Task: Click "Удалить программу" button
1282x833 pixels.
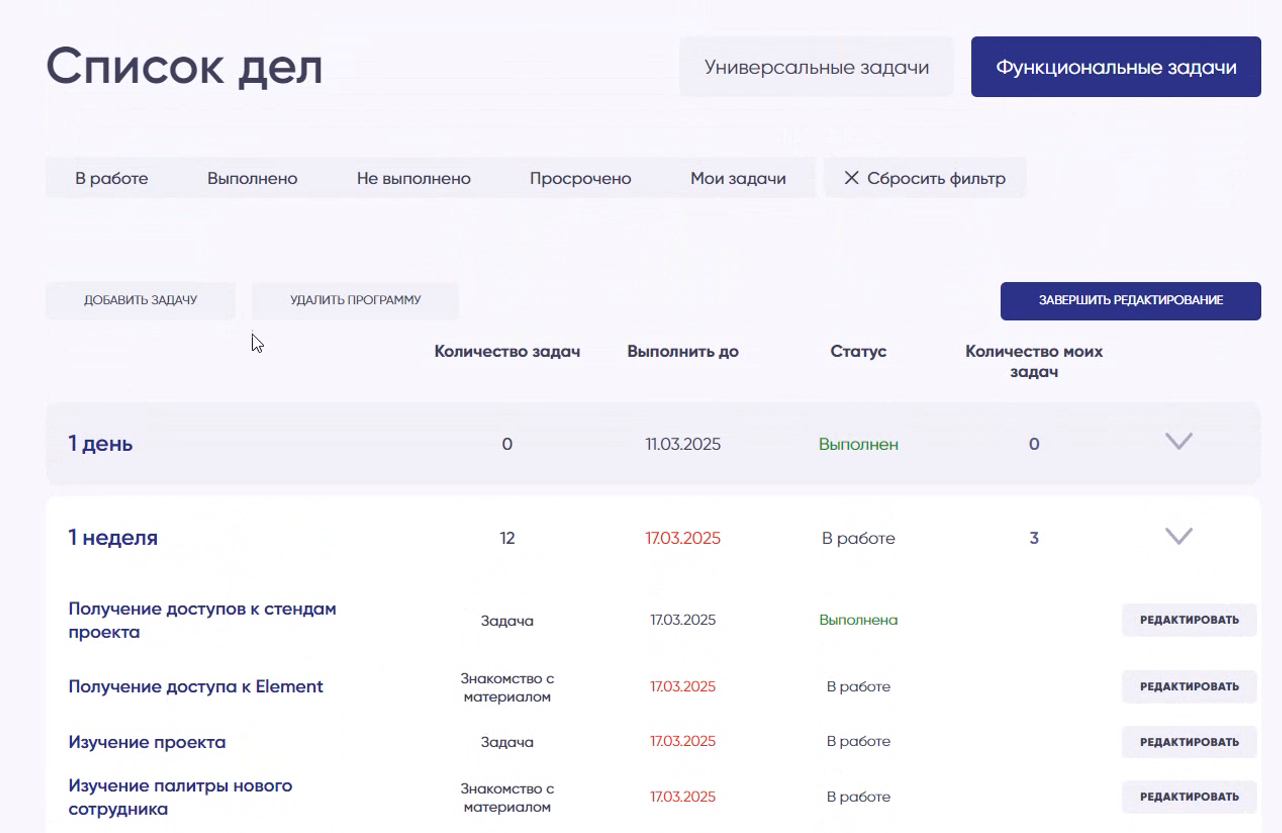Action: [x=355, y=300]
